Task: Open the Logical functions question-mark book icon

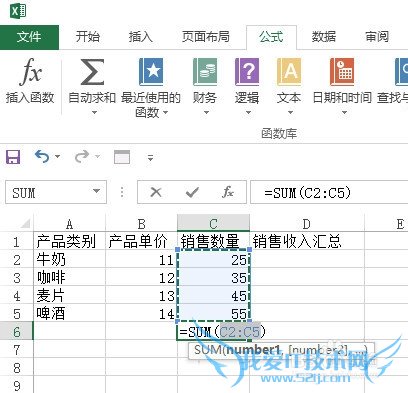Action: (x=247, y=72)
